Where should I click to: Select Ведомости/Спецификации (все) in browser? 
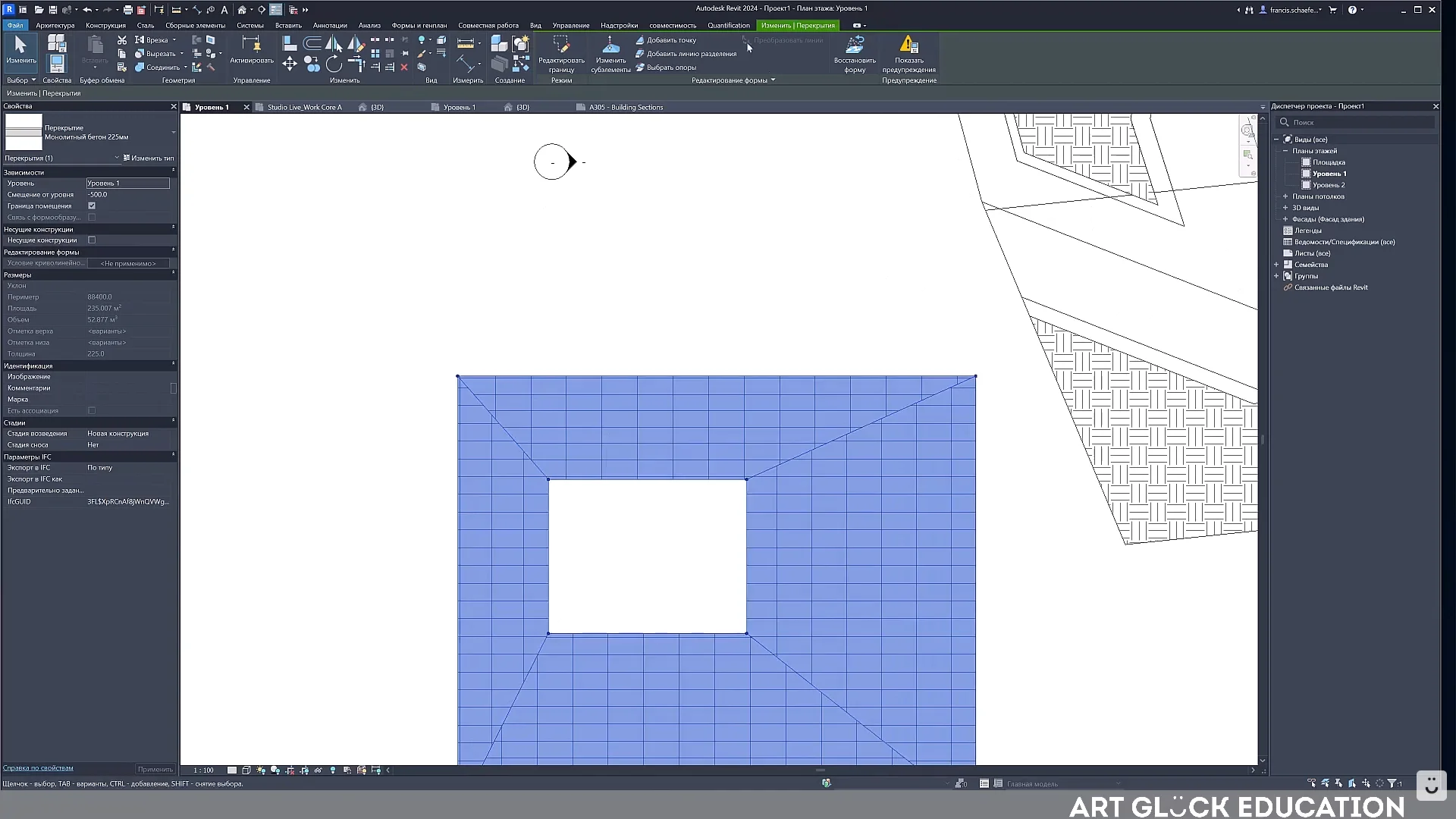pos(1344,242)
